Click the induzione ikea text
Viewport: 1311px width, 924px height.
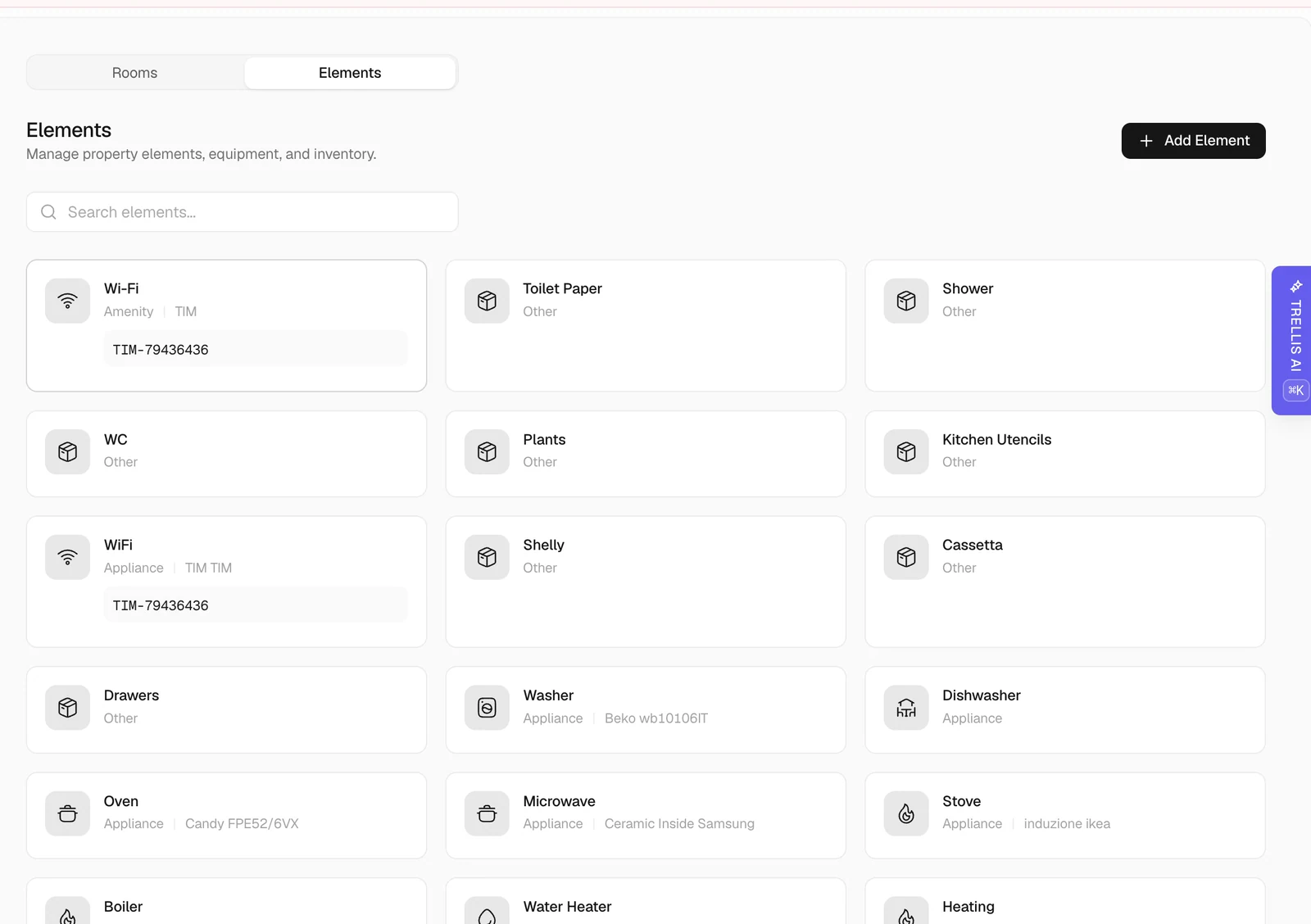[1067, 824]
